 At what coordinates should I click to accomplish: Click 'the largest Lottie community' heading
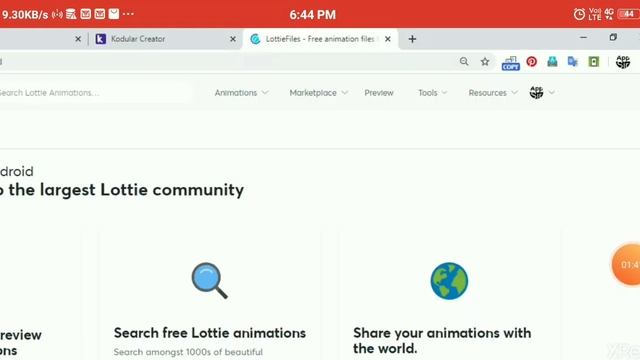126,190
